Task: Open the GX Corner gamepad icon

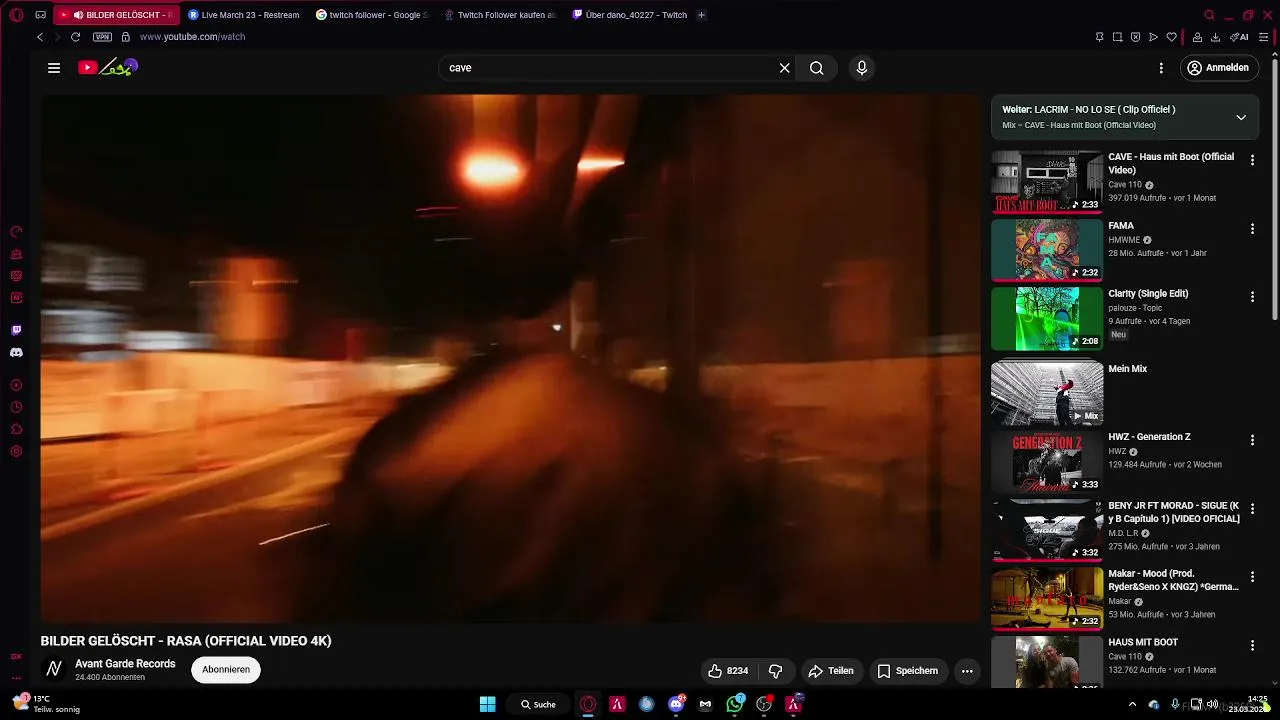Action: click(x=40, y=15)
